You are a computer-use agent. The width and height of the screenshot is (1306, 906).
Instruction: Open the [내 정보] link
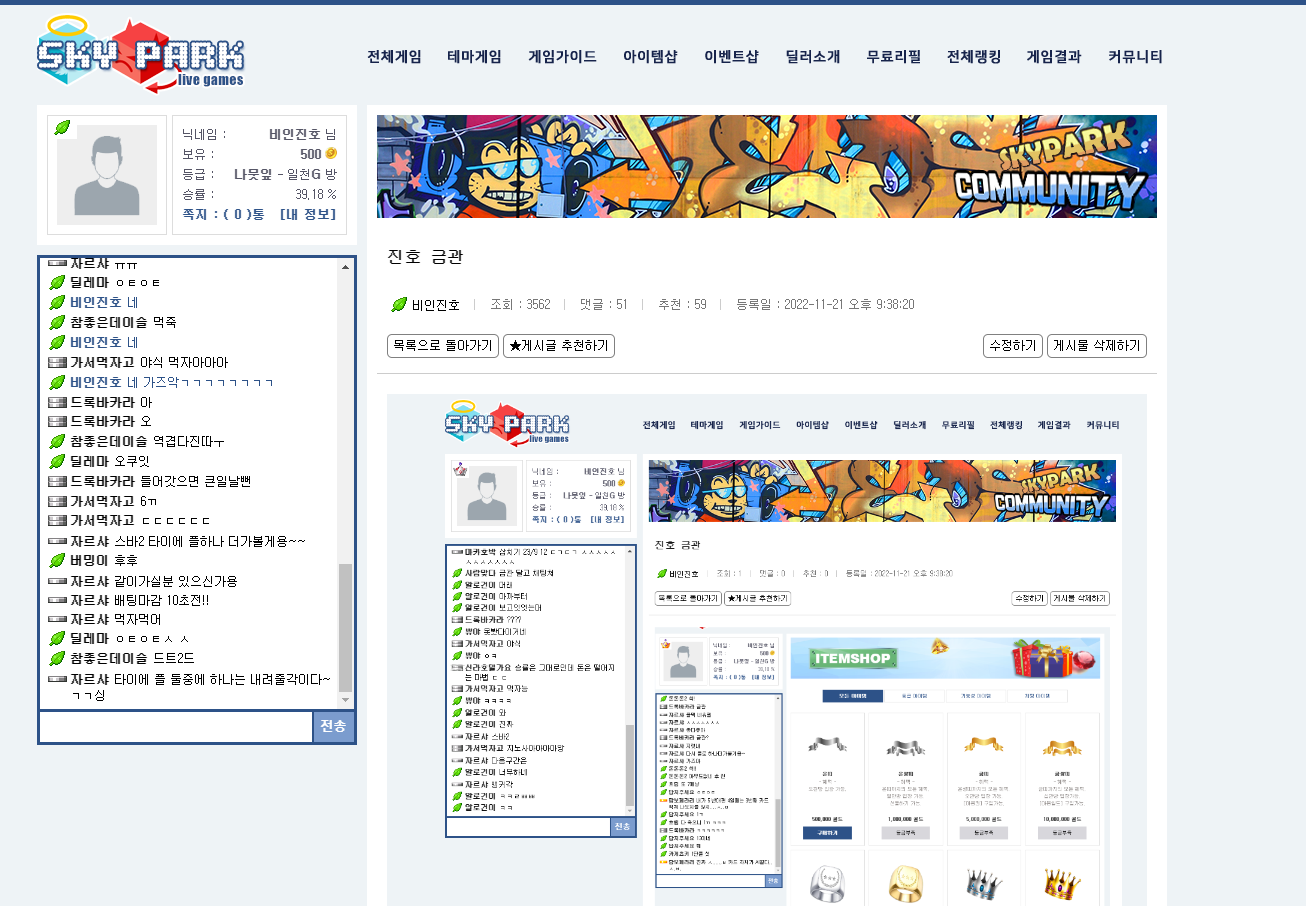308,214
